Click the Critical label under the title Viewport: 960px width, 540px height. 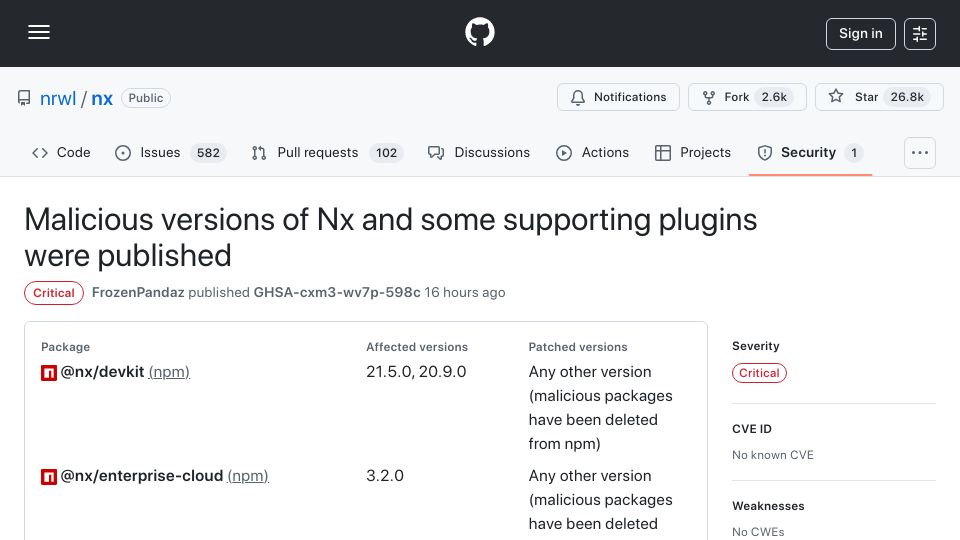54,293
